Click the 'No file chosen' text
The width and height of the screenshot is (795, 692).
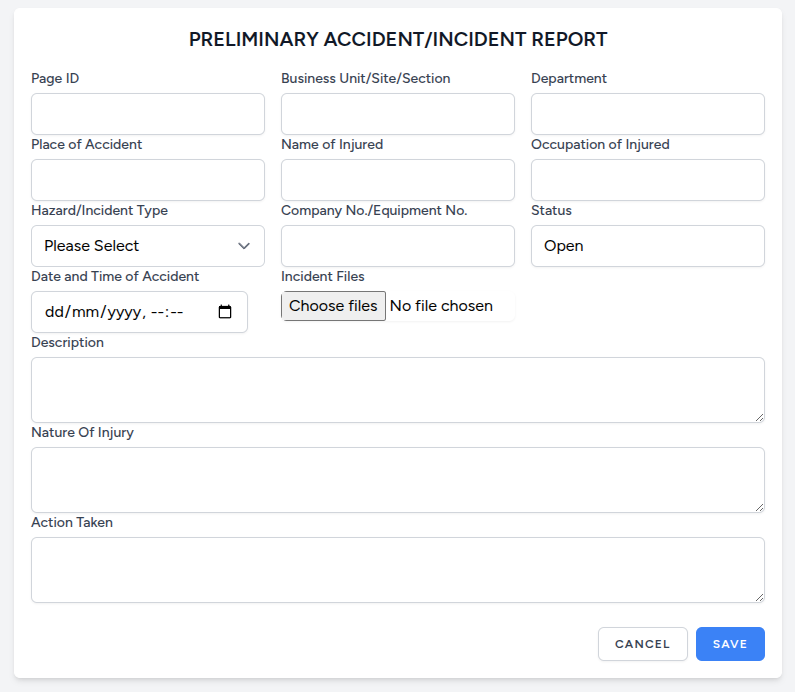[x=441, y=306]
